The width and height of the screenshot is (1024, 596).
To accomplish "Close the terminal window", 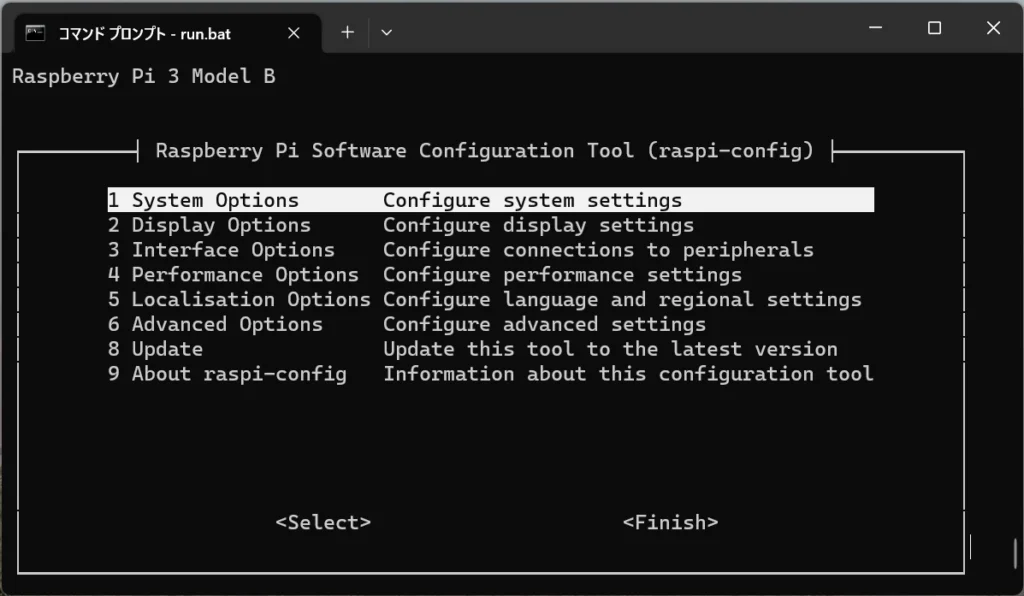I will coord(993,29).
